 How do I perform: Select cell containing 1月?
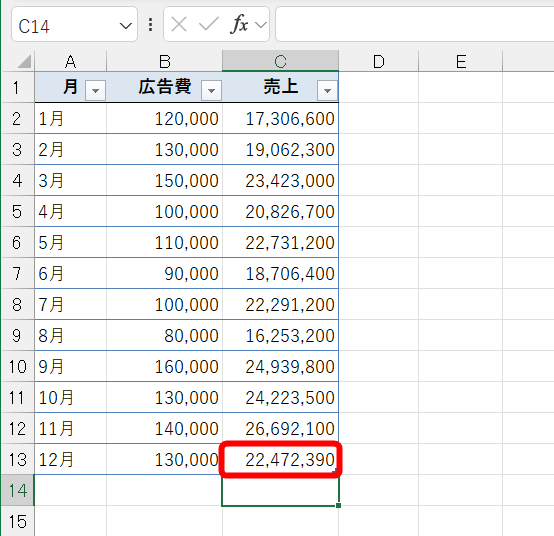71,118
